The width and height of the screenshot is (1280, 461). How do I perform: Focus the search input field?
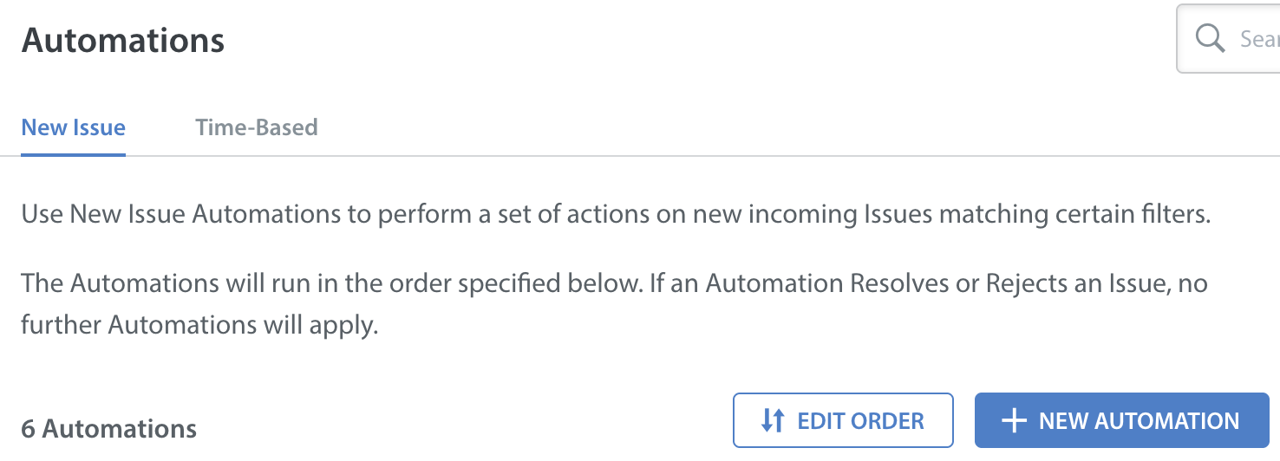(1256, 39)
